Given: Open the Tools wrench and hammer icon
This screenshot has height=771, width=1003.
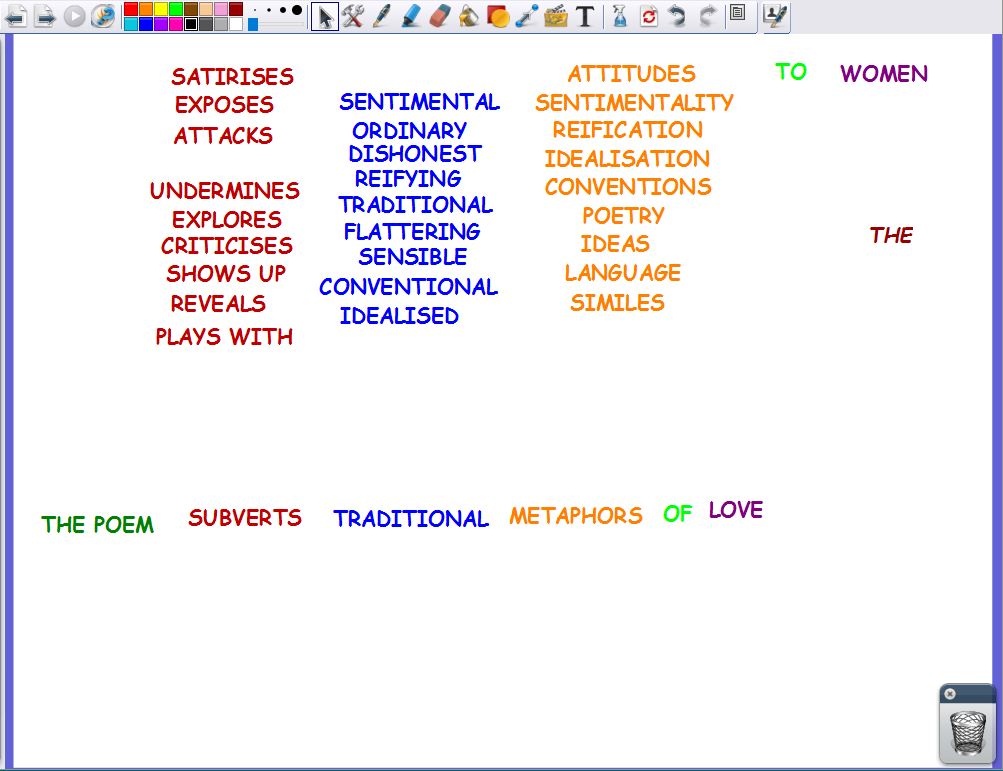Looking at the screenshot, I should (352, 16).
